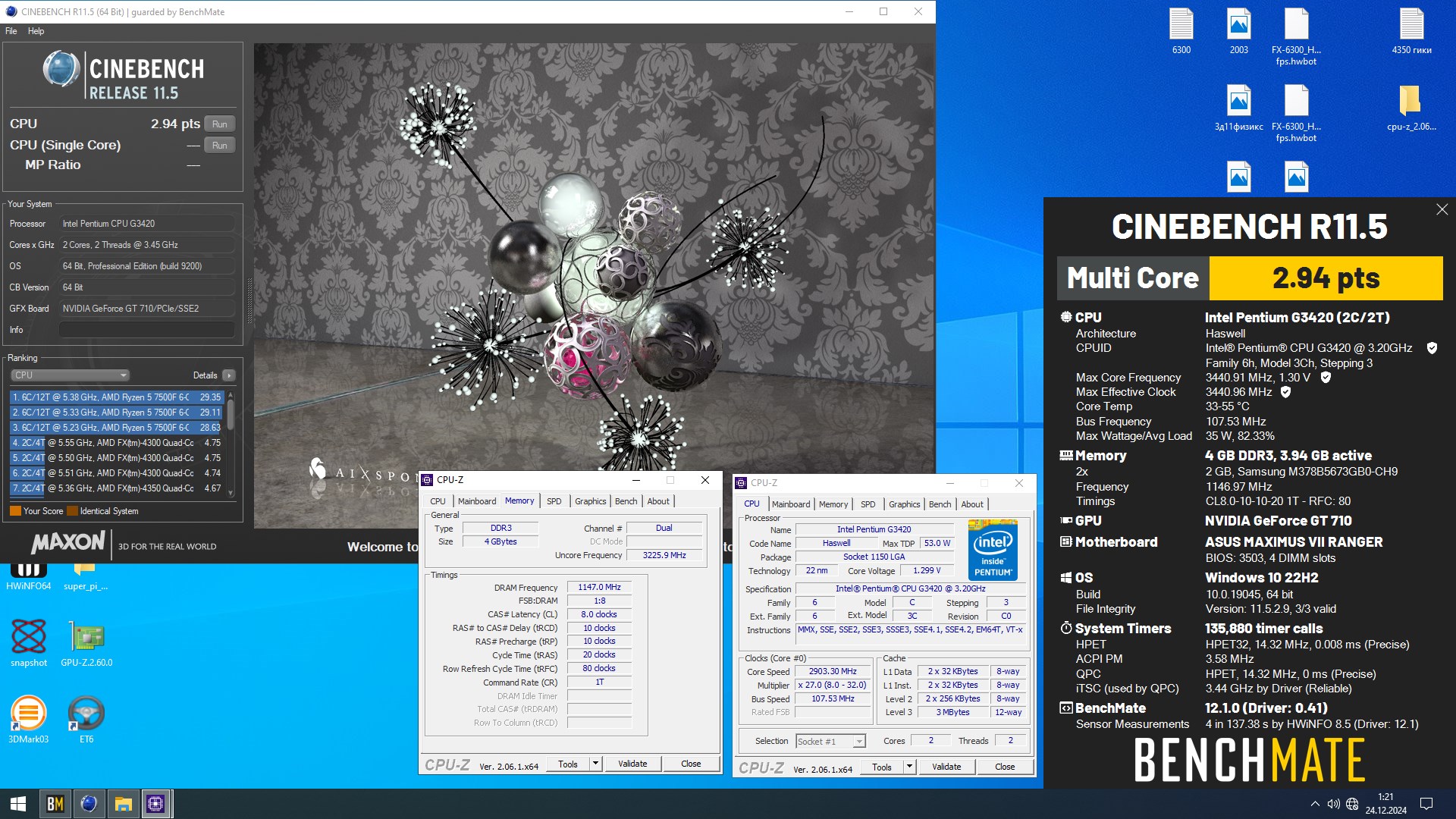Select ranking entry Ryzen 5 7500F 29.35
This screenshot has width=1456, height=819.
tap(117, 397)
